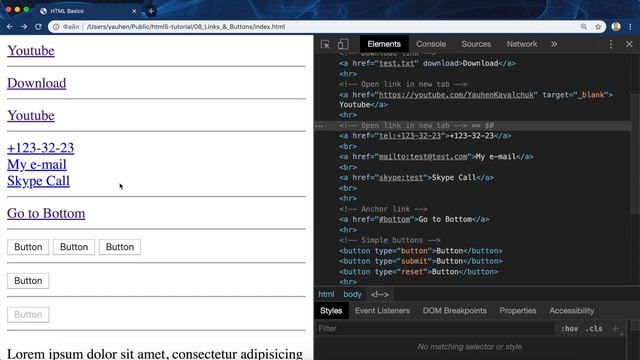Click the first Youtube link on page

31,51
